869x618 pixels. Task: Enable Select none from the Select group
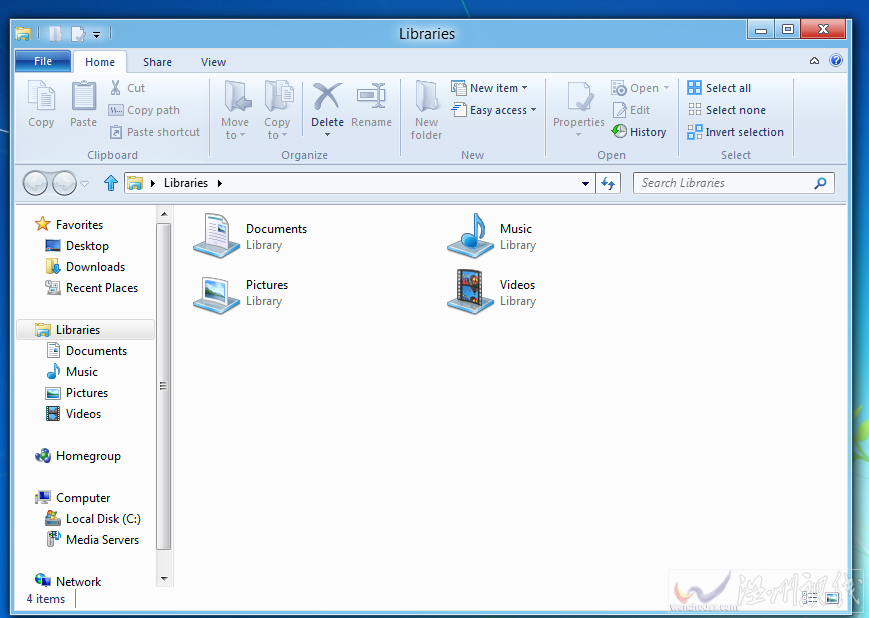pyautogui.click(x=727, y=110)
